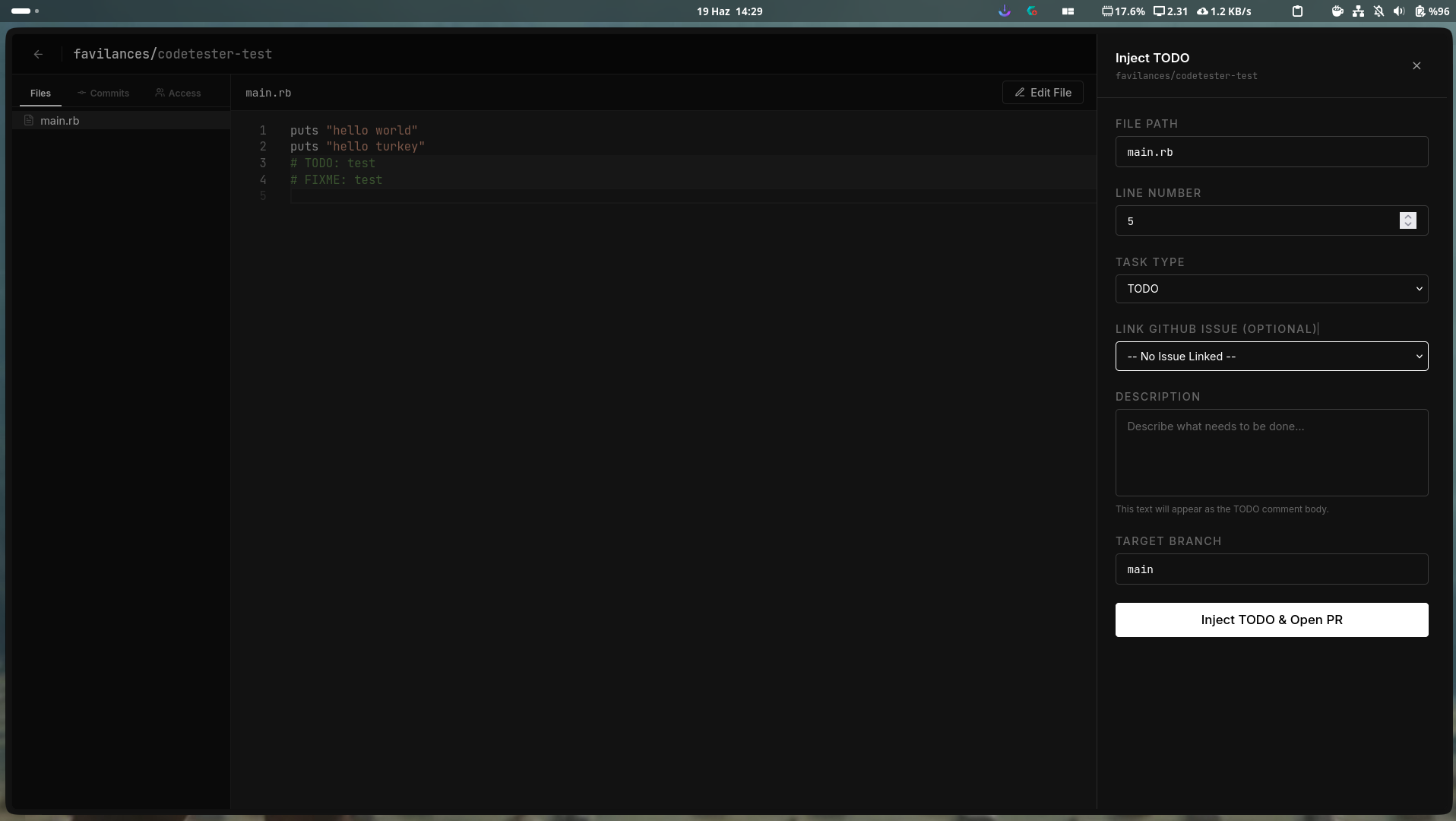
Task: Click the main.rb filename above the code
Action: pos(268,93)
